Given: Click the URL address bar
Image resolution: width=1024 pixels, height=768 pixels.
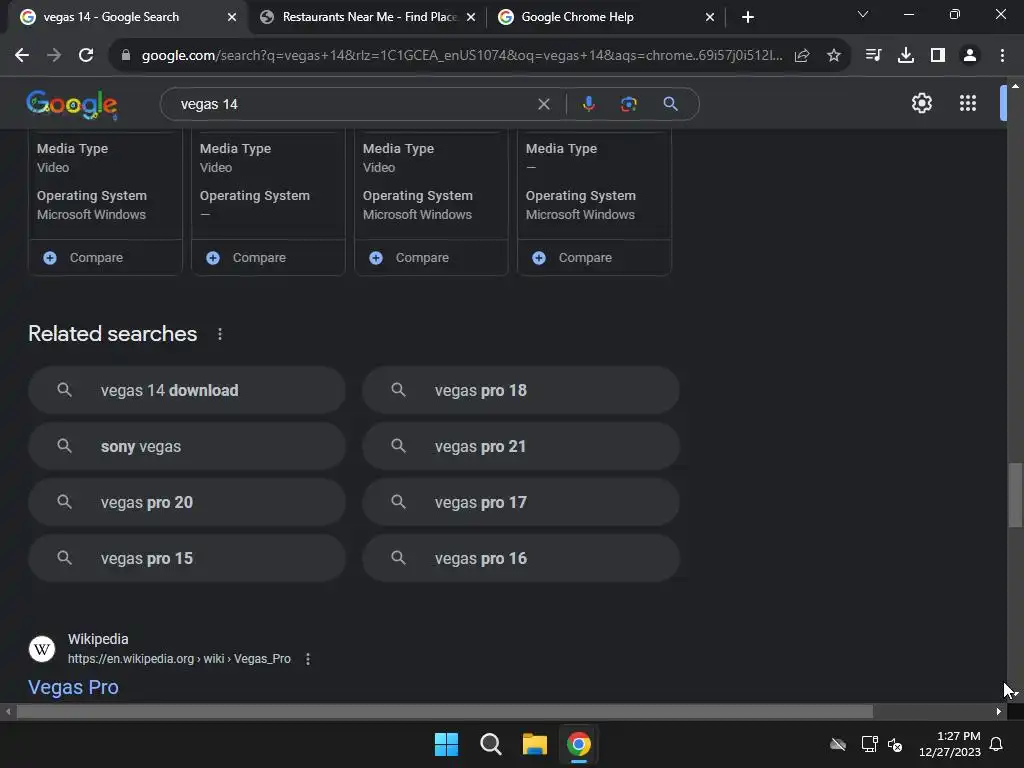Looking at the screenshot, I should tap(461, 56).
